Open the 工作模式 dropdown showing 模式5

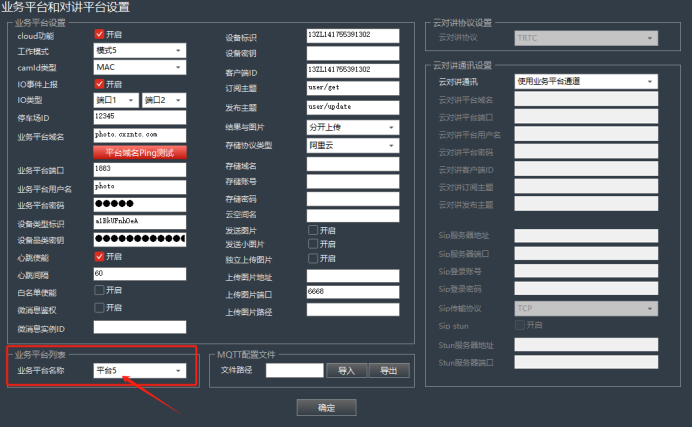pos(140,51)
